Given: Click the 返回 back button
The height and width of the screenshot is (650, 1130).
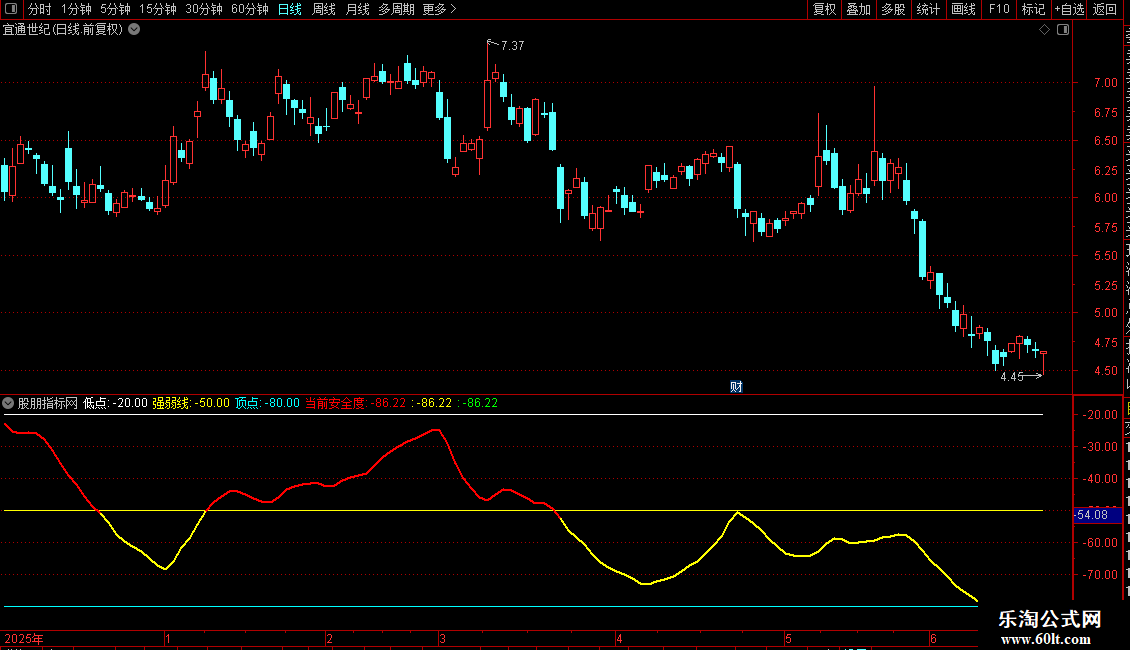Looking at the screenshot, I should [1104, 9].
